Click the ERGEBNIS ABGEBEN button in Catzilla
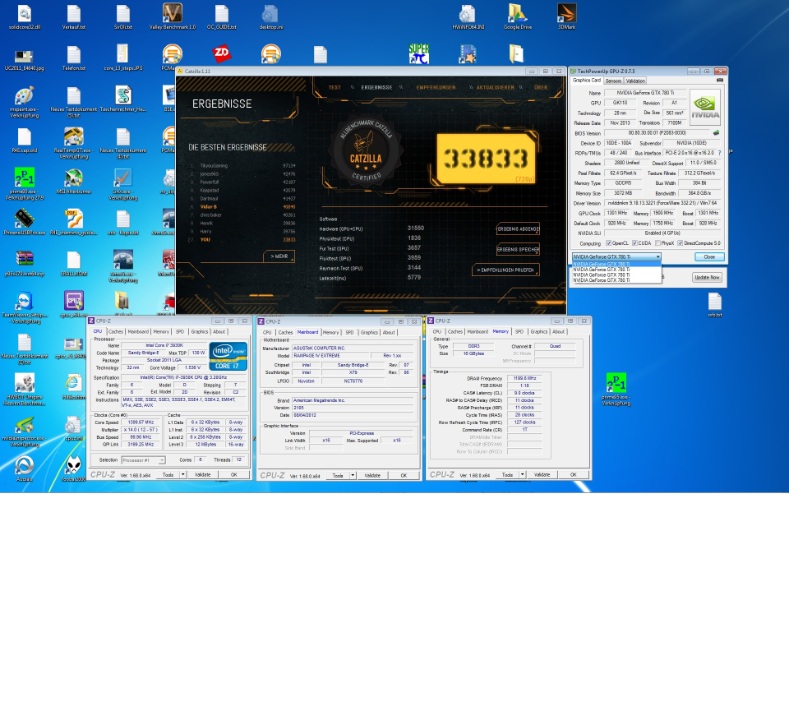This screenshot has width=789, height=720. (518, 229)
